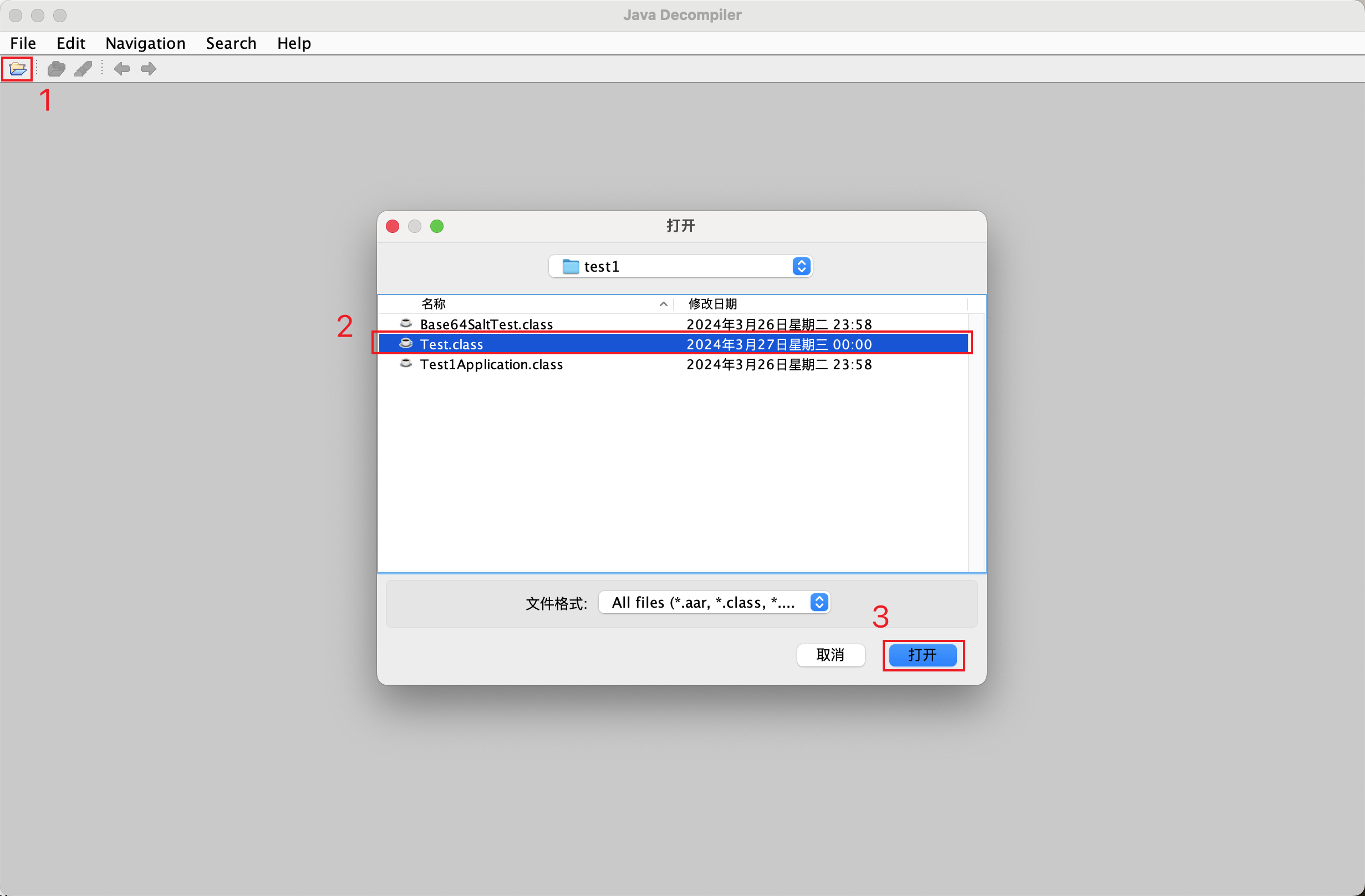Toggle sort order on the 名称 column
Image resolution: width=1365 pixels, height=896 pixels.
[x=434, y=303]
